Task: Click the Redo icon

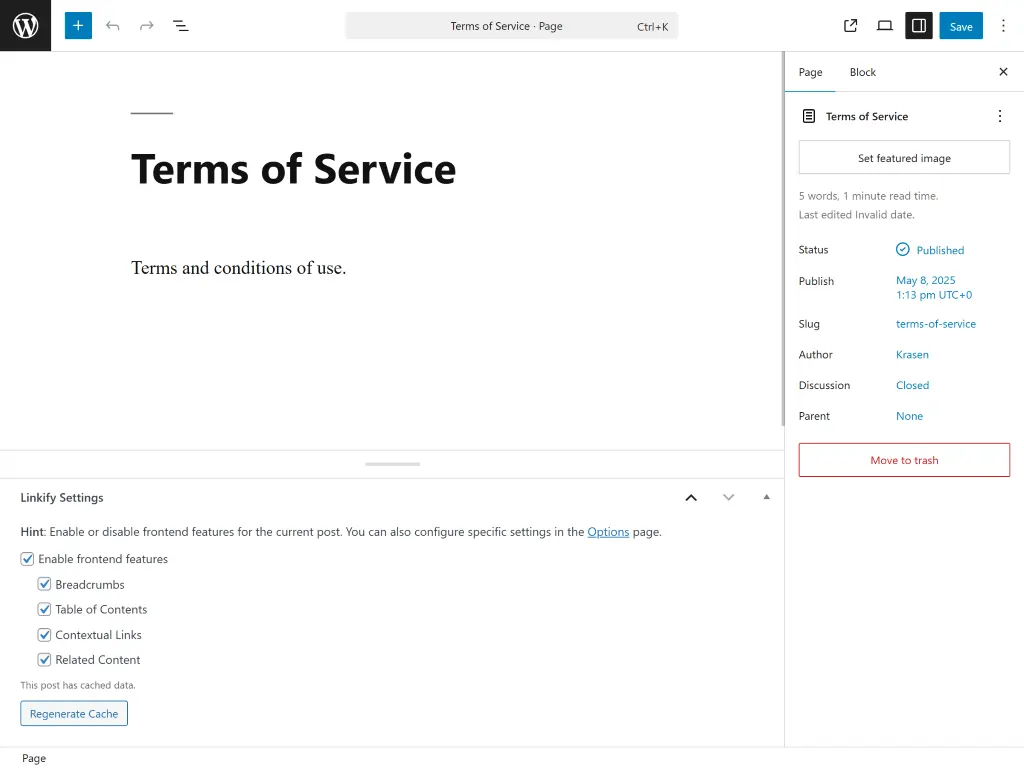Action: pyautogui.click(x=146, y=25)
